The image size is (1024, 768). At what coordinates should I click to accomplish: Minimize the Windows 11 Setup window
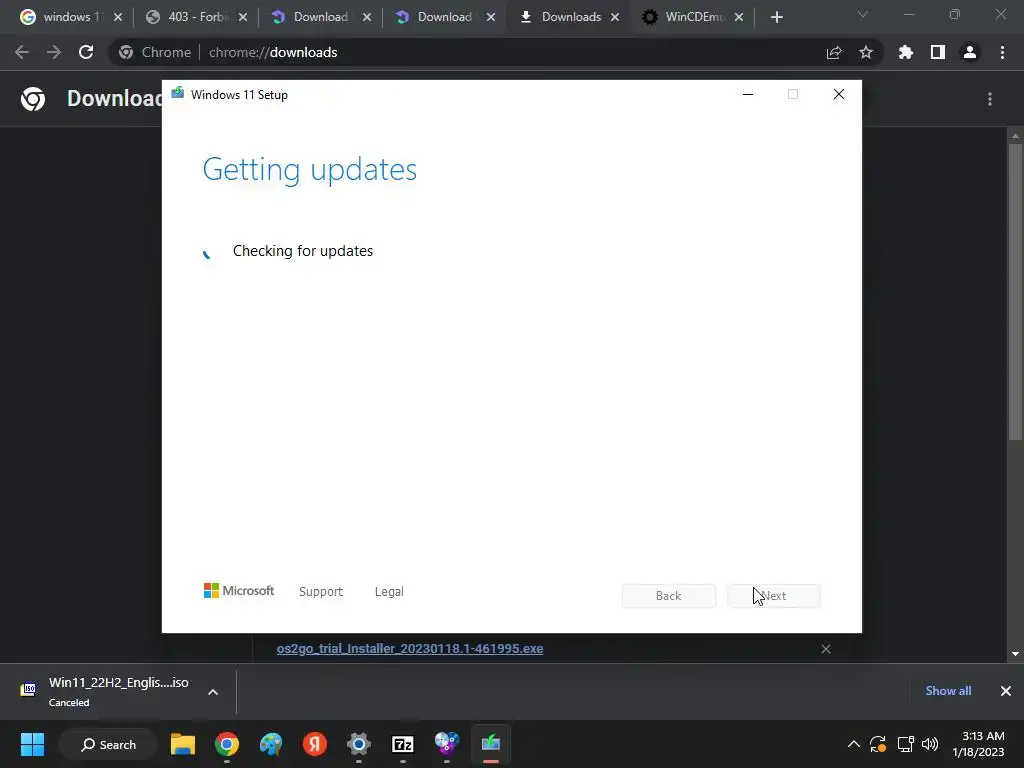coord(748,95)
